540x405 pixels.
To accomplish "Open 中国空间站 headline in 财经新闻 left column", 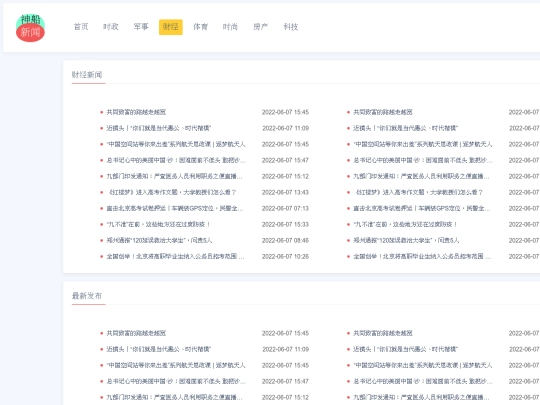I will click(x=176, y=144).
